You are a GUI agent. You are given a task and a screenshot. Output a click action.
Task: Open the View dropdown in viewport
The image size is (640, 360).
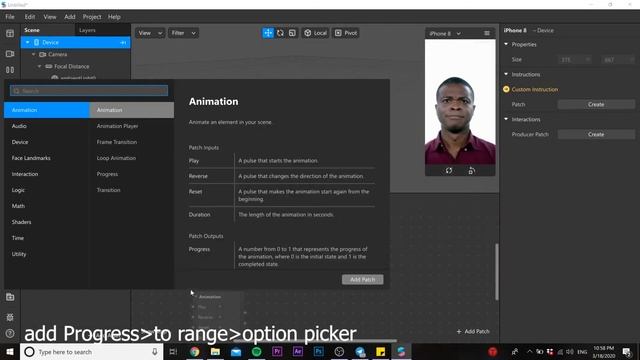(150, 33)
